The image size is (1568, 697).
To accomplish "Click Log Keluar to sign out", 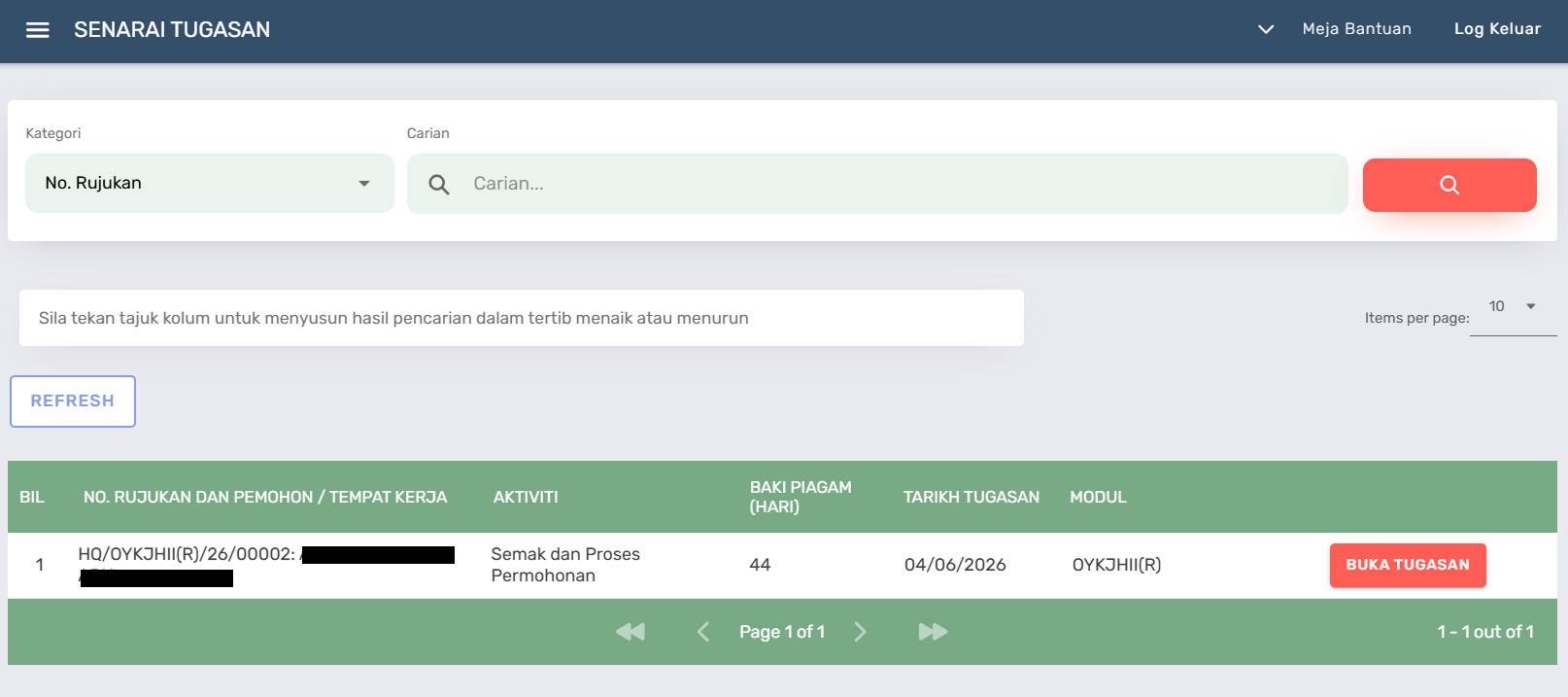I will (x=1497, y=29).
